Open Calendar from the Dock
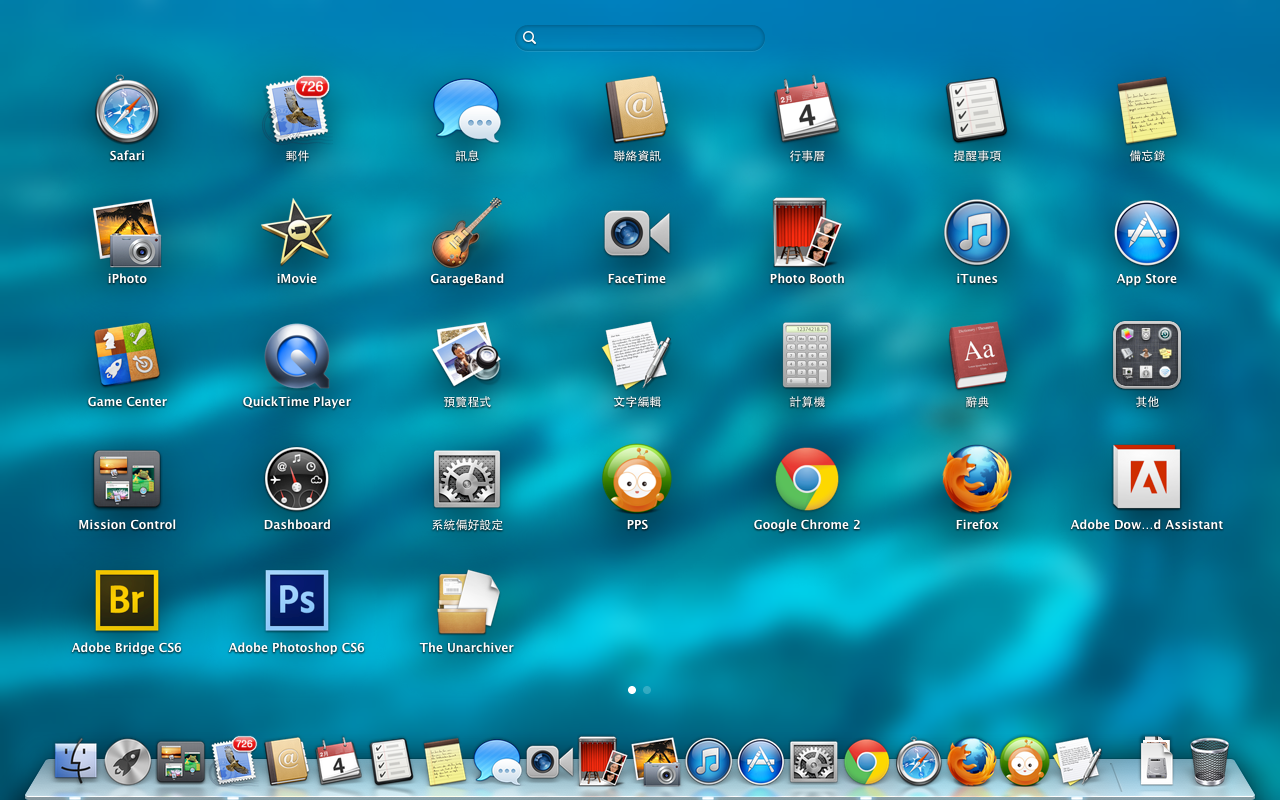This screenshot has height=800, width=1280. (338, 762)
